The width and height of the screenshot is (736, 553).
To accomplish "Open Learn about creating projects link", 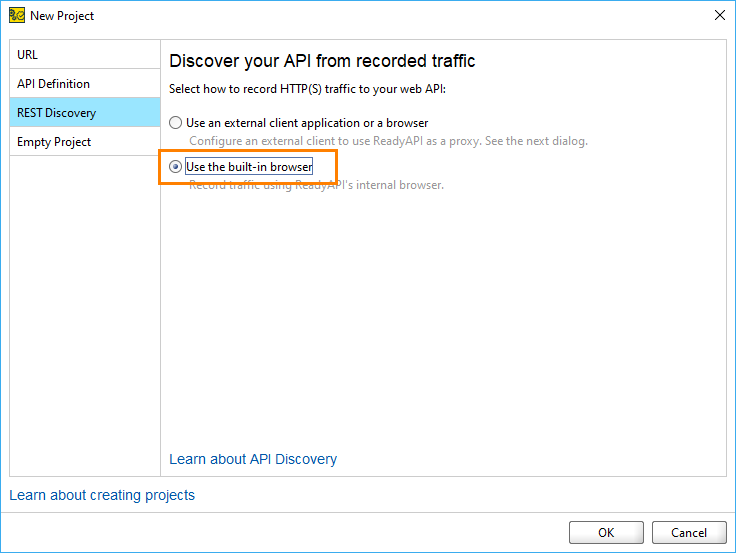I will (102, 495).
